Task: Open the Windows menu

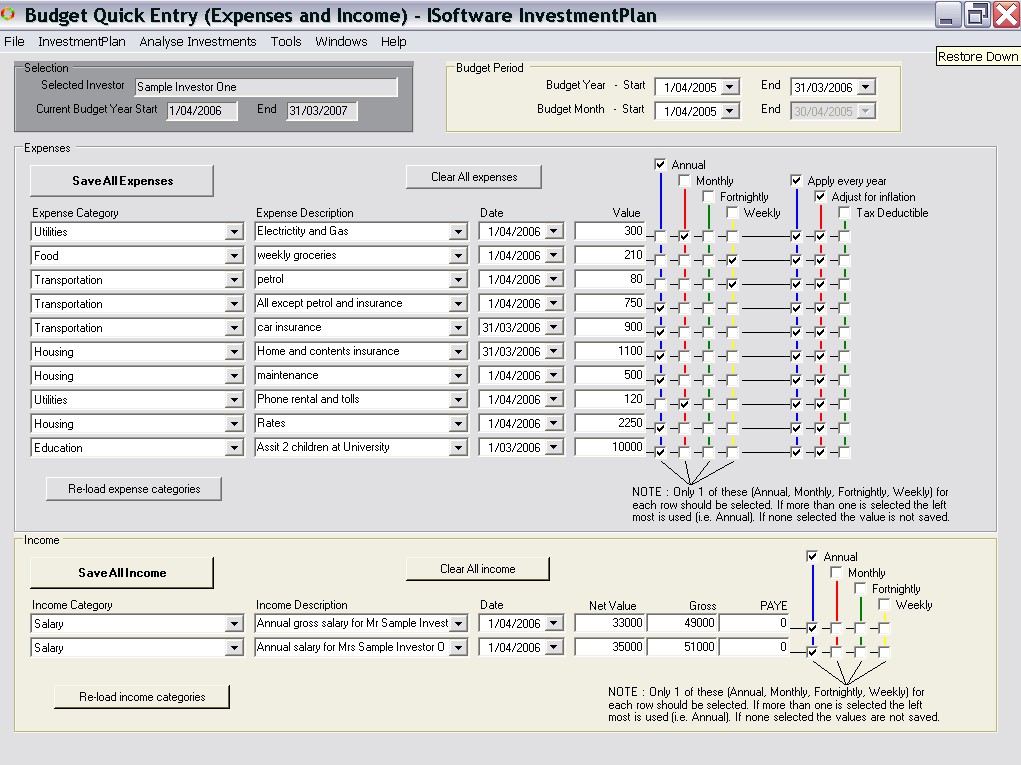Action: (341, 42)
